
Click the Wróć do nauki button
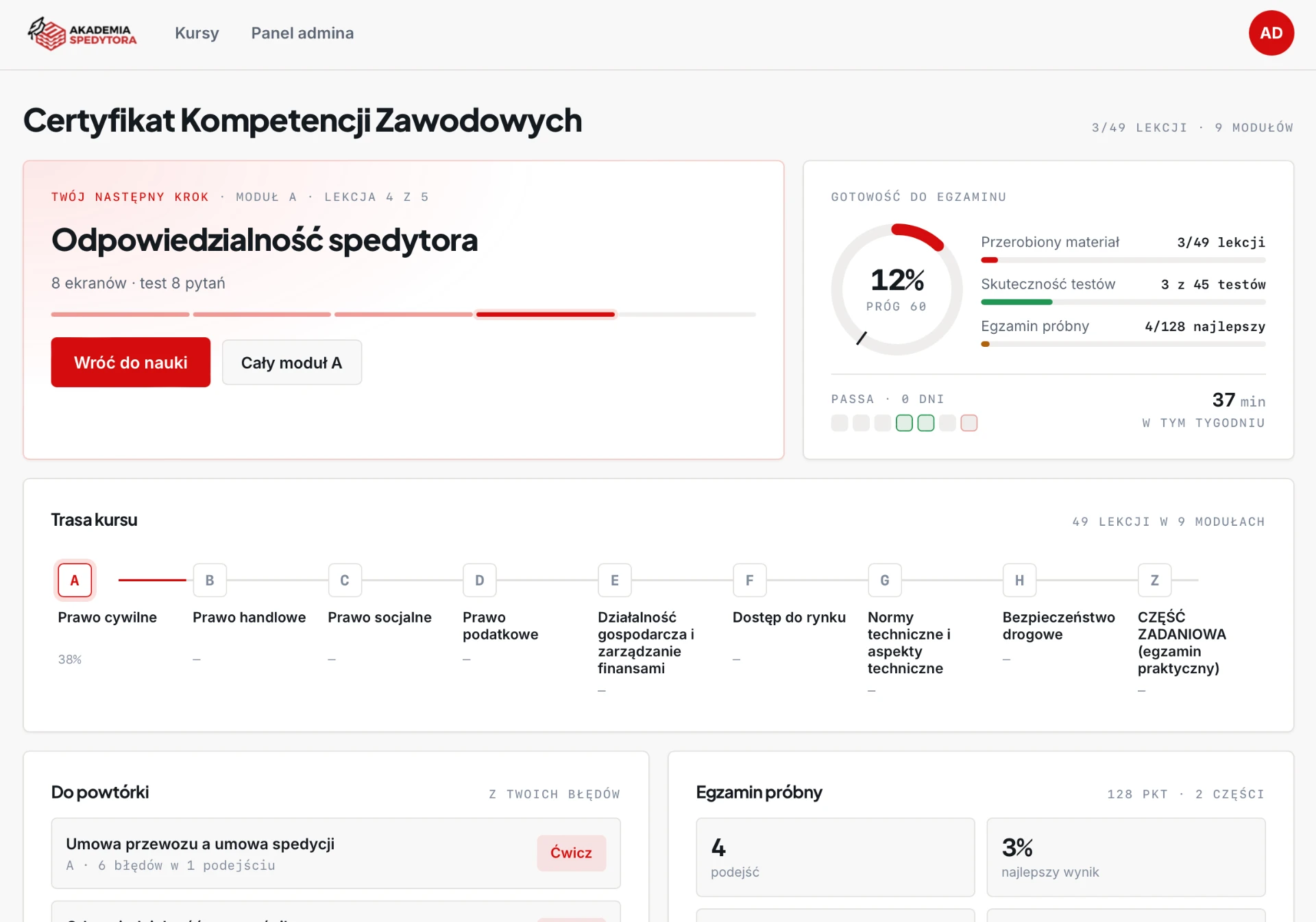pyautogui.click(x=130, y=362)
